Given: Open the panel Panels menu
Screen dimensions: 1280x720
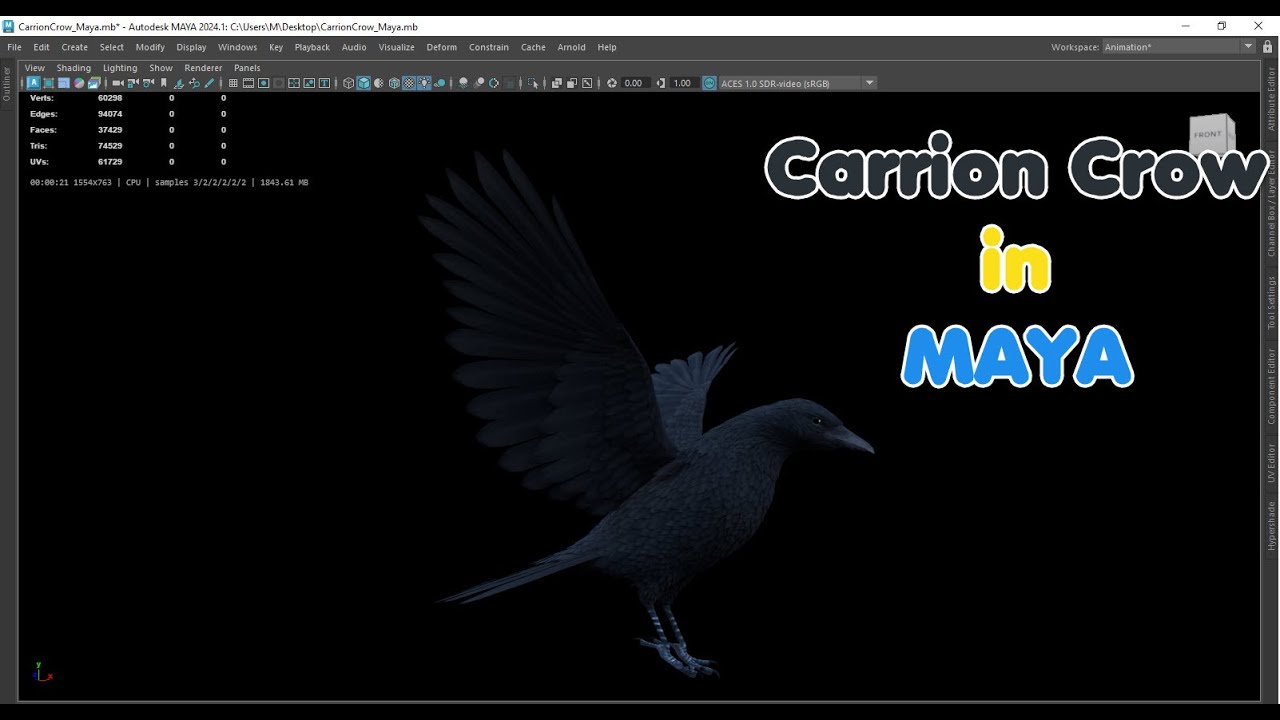Looking at the screenshot, I should pos(247,68).
